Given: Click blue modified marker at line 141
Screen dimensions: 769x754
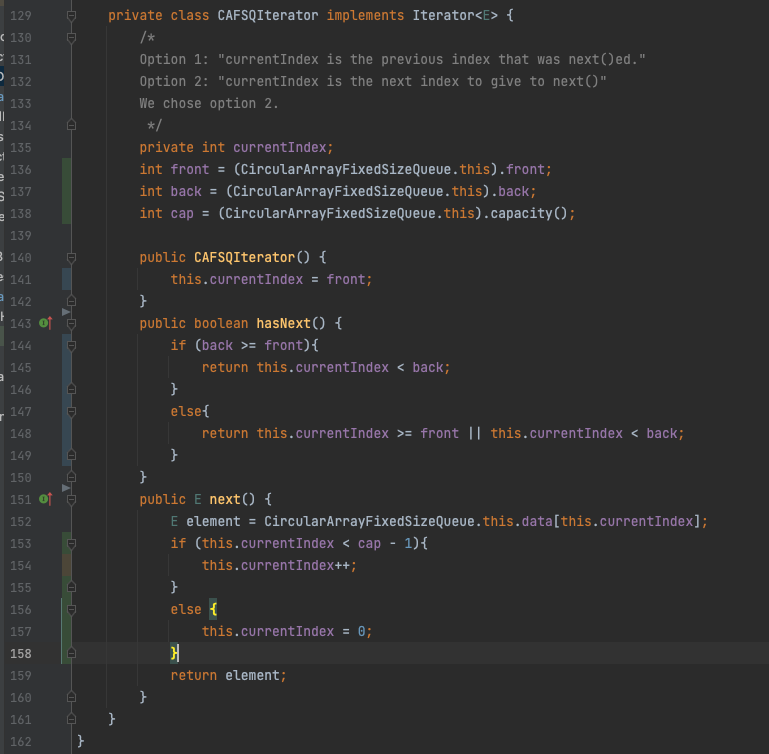Looking at the screenshot, I should pyautogui.click(x=66, y=279).
